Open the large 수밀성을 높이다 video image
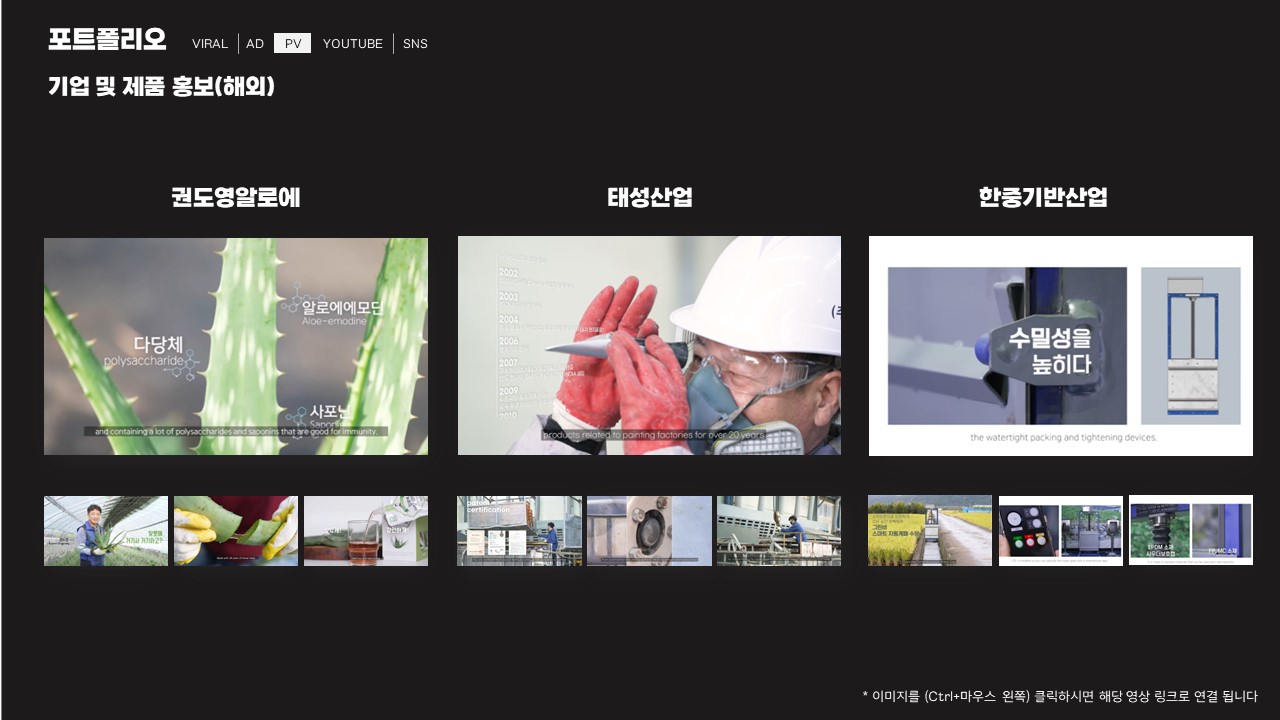Viewport: 1280px width, 720px height. 1061,346
